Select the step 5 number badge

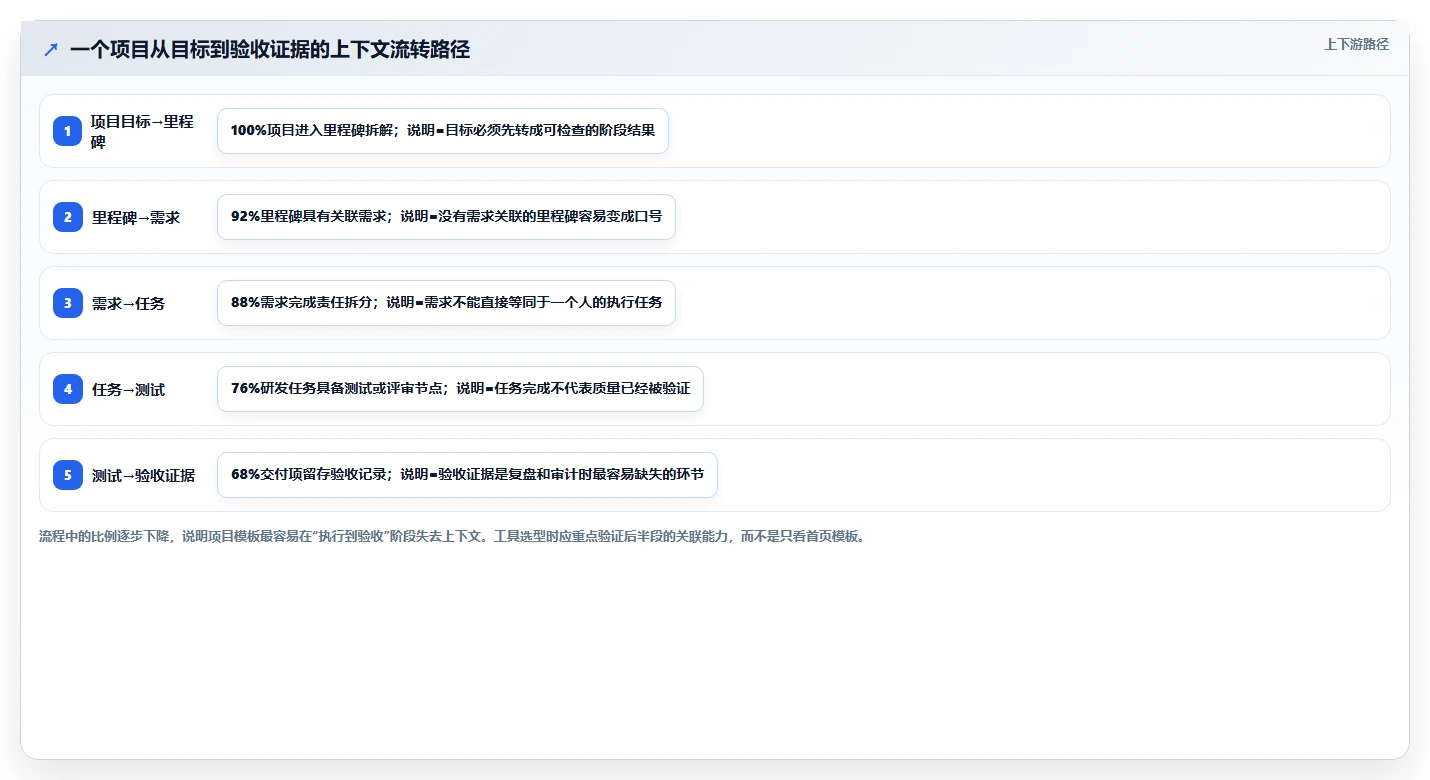pyautogui.click(x=68, y=475)
